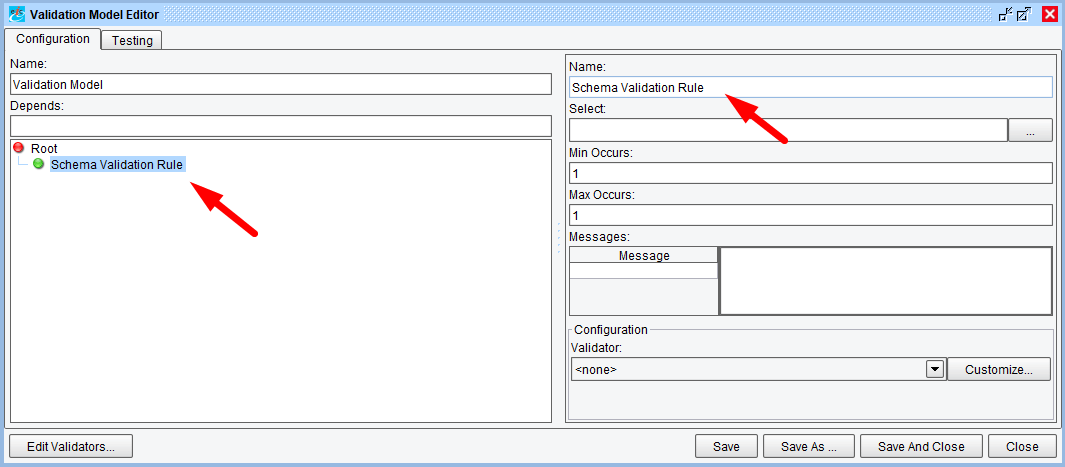The width and height of the screenshot is (1065, 467).
Task: Click the Validation Model Editor title icon
Action: tap(15, 14)
